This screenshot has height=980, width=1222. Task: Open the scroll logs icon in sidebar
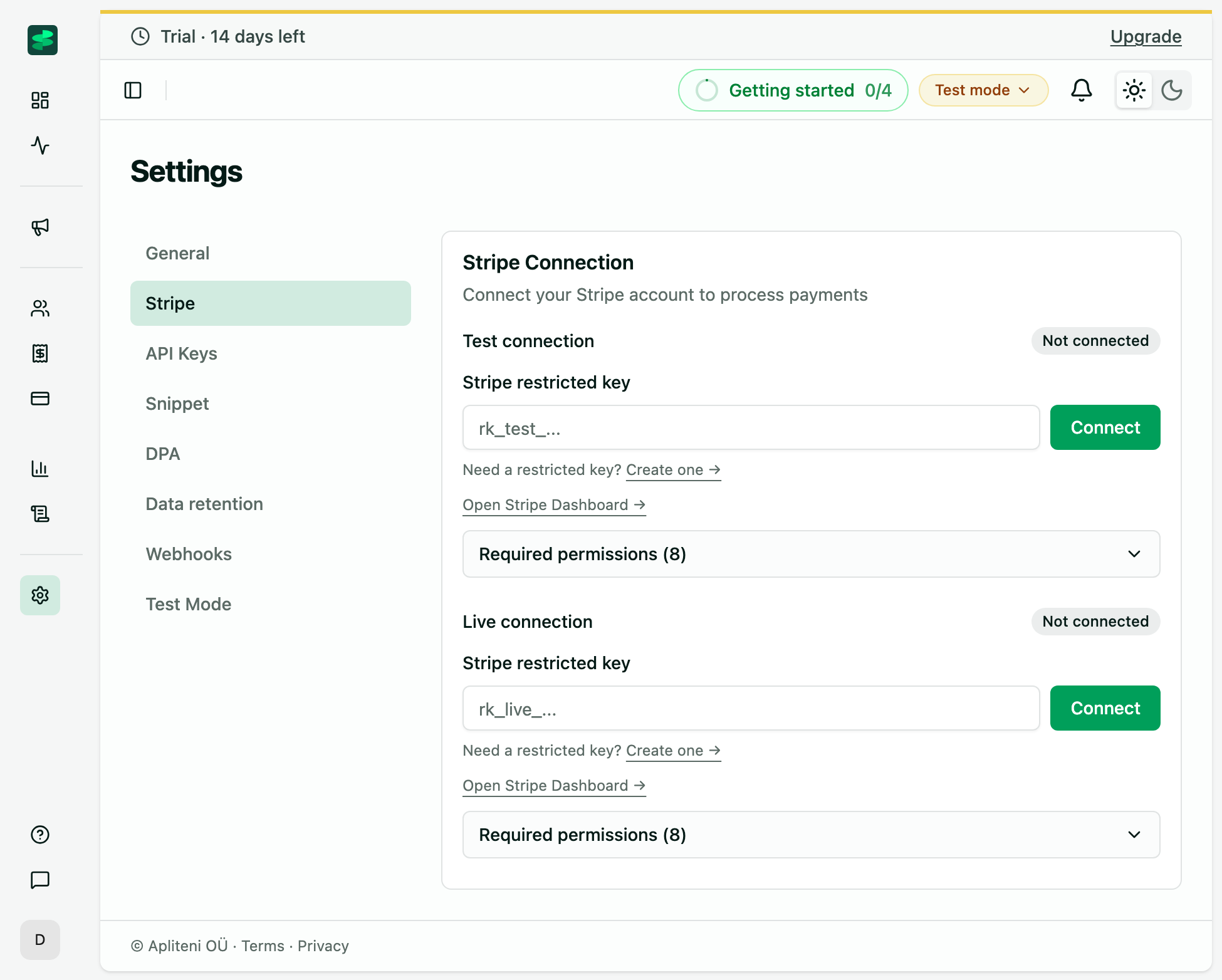[40, 514]
